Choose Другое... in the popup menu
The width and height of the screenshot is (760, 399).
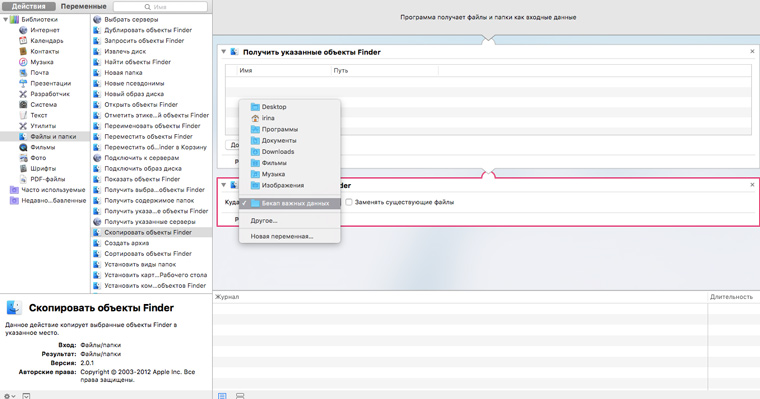click(x=289, y=221)
